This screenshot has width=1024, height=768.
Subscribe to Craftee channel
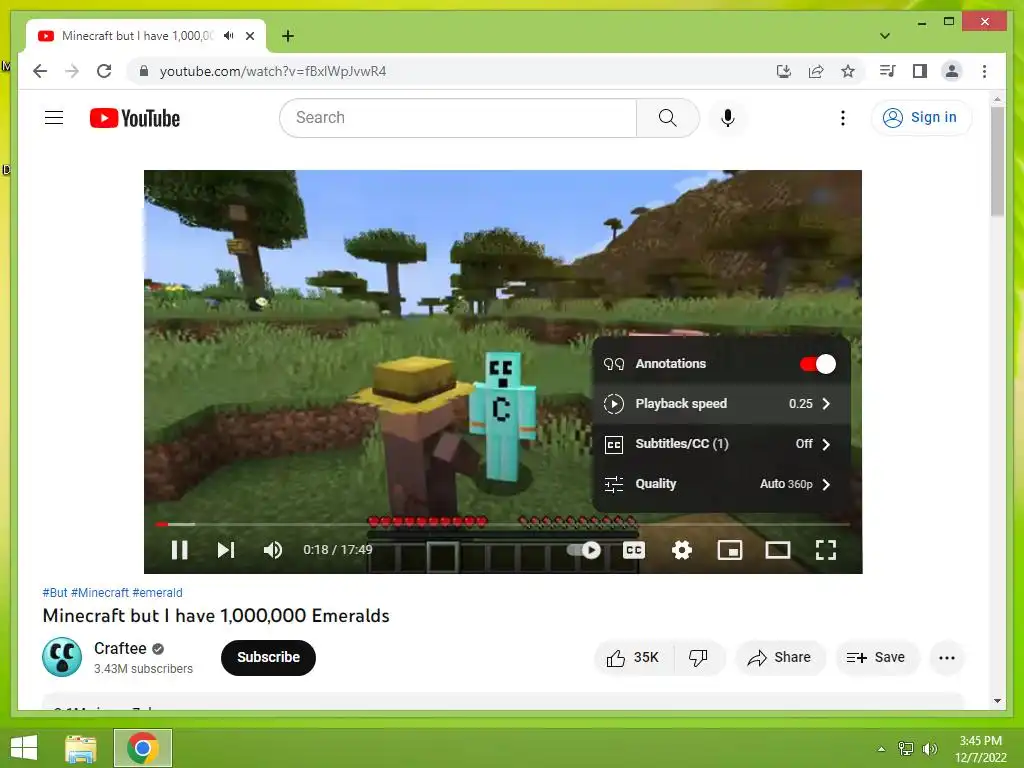coord(268,658)
